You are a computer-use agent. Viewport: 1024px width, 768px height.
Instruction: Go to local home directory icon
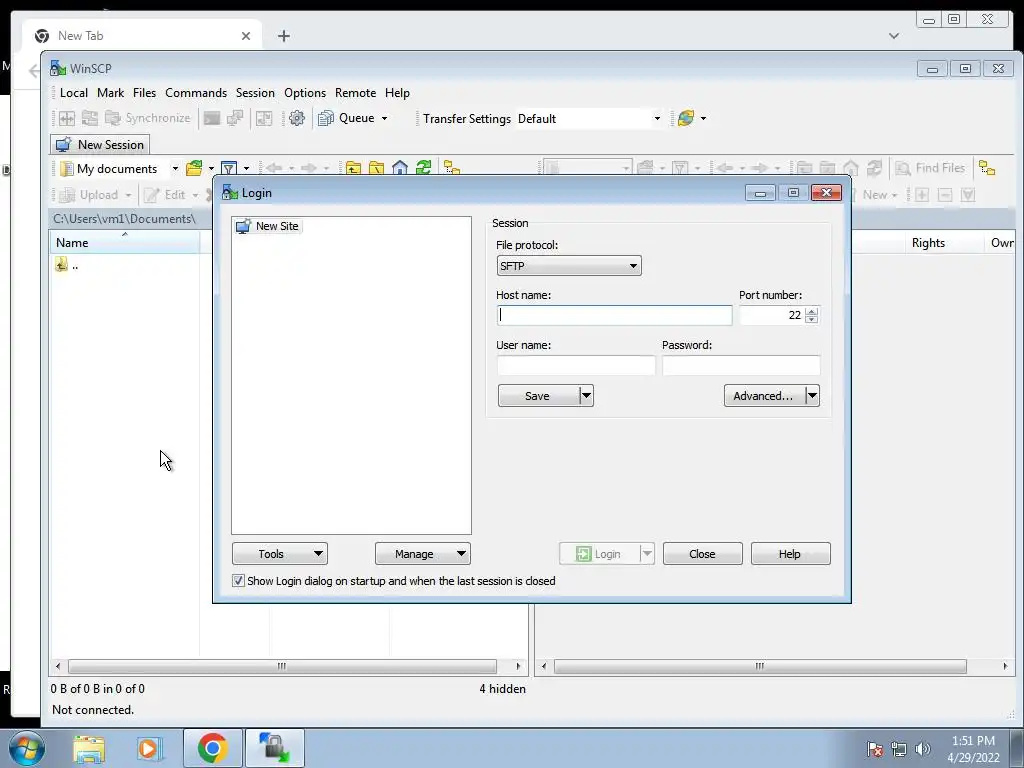point(400,168)
